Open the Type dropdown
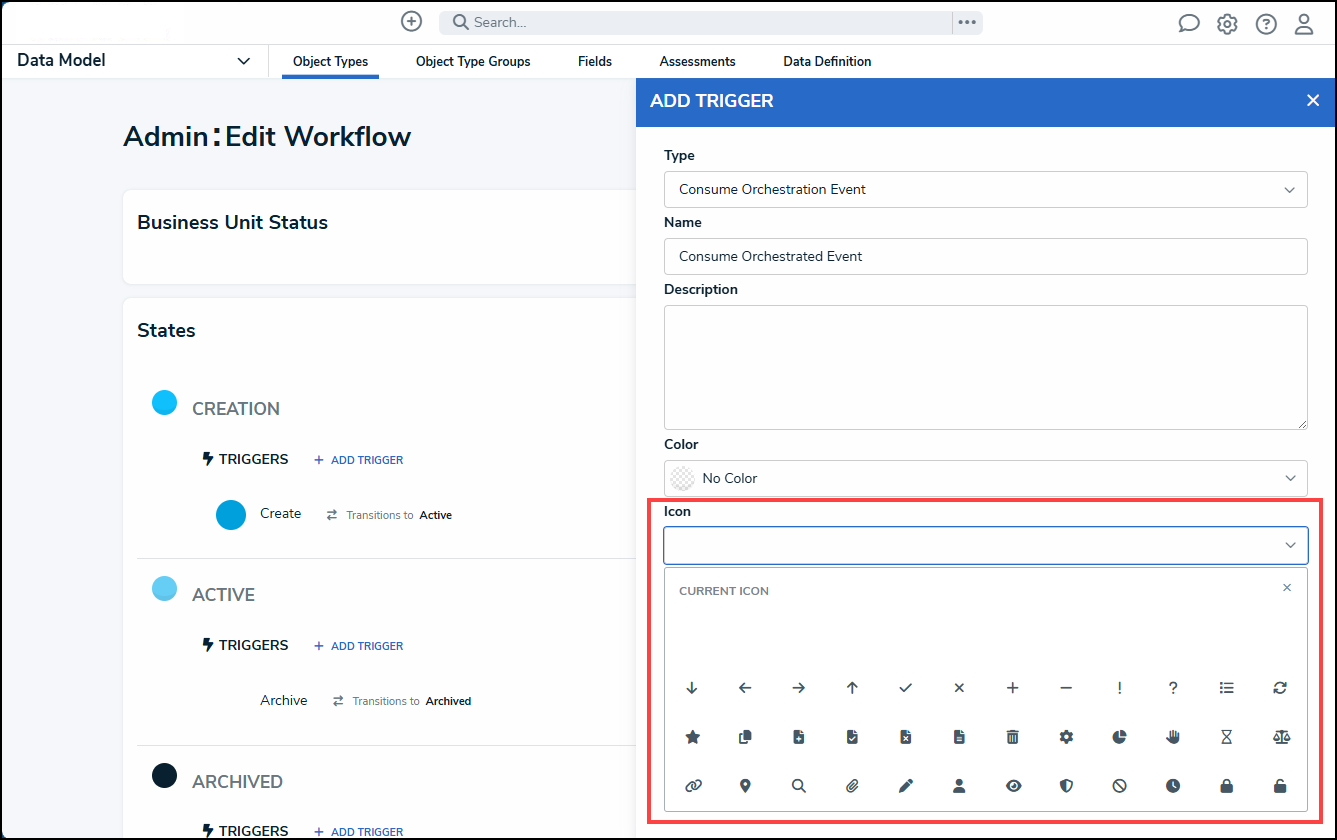Screen dimensions: 1337x840 pyautogui.click(x=985, y=189)
